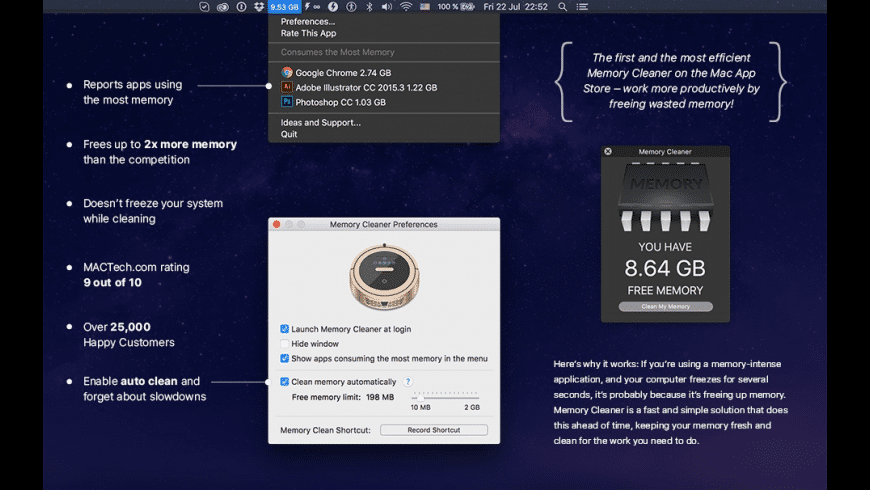Click the round lightning bolt menu bar icon

tap(332, 7)
